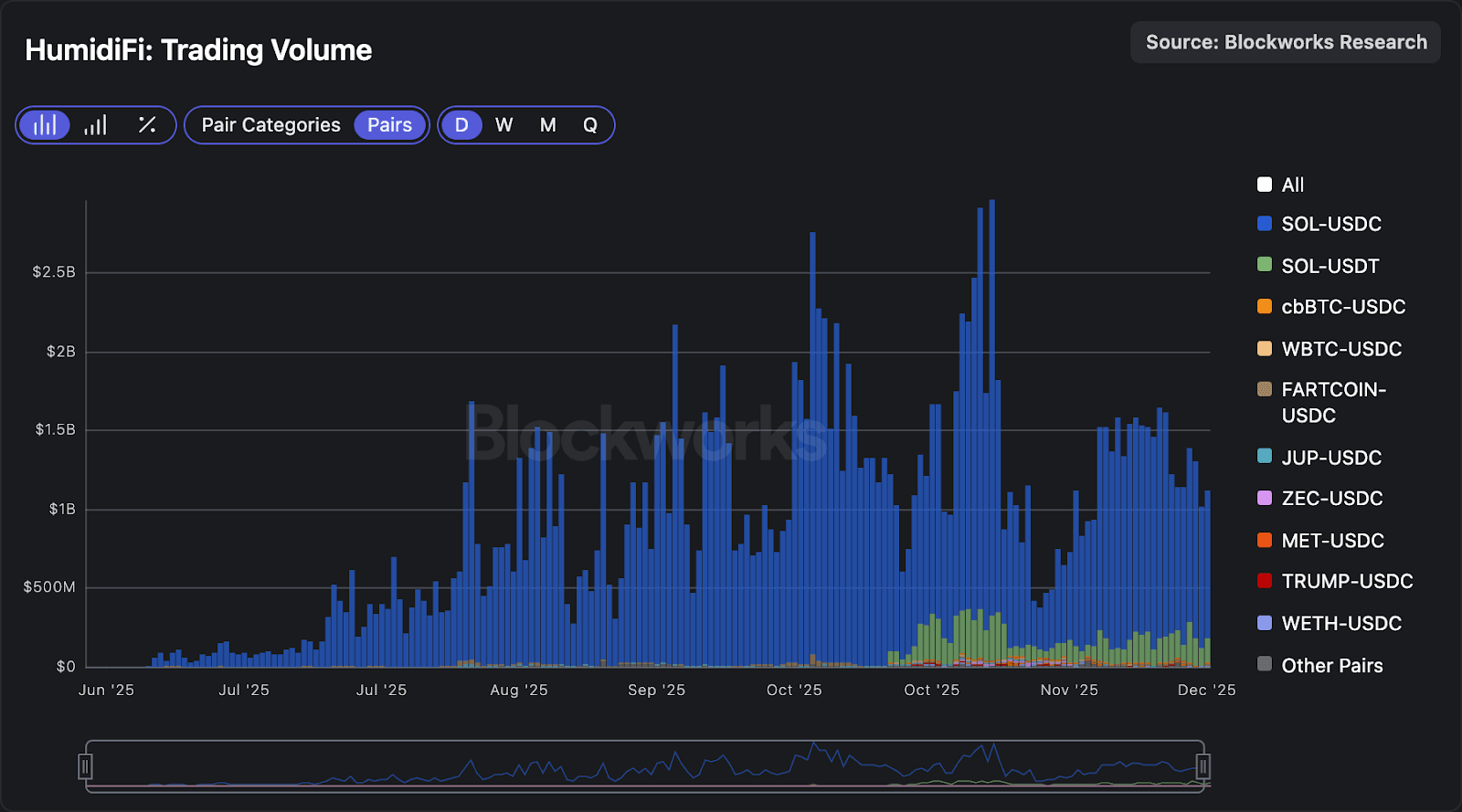Hide the SOL-USDT series
1462x812 pixels.
(x=1330, y=266)
